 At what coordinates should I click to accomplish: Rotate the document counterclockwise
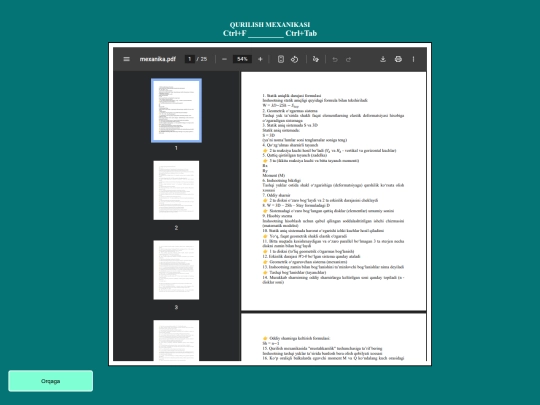pos(294,59)
